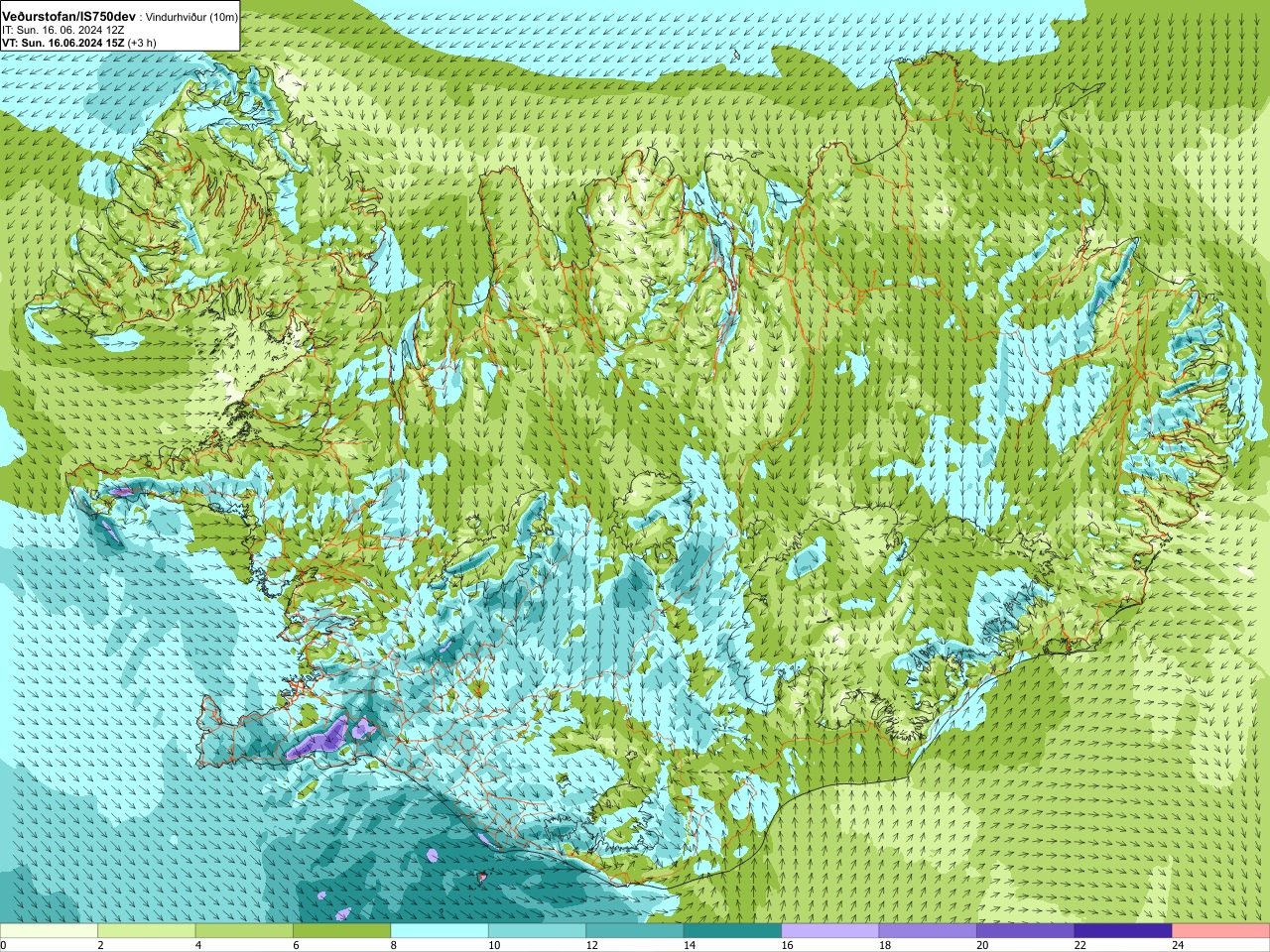The height and width of the screenshot is (952, 1270).
Task: Click the "(+3 h)" forecast offset text
Action: click(x=142, y=43)
